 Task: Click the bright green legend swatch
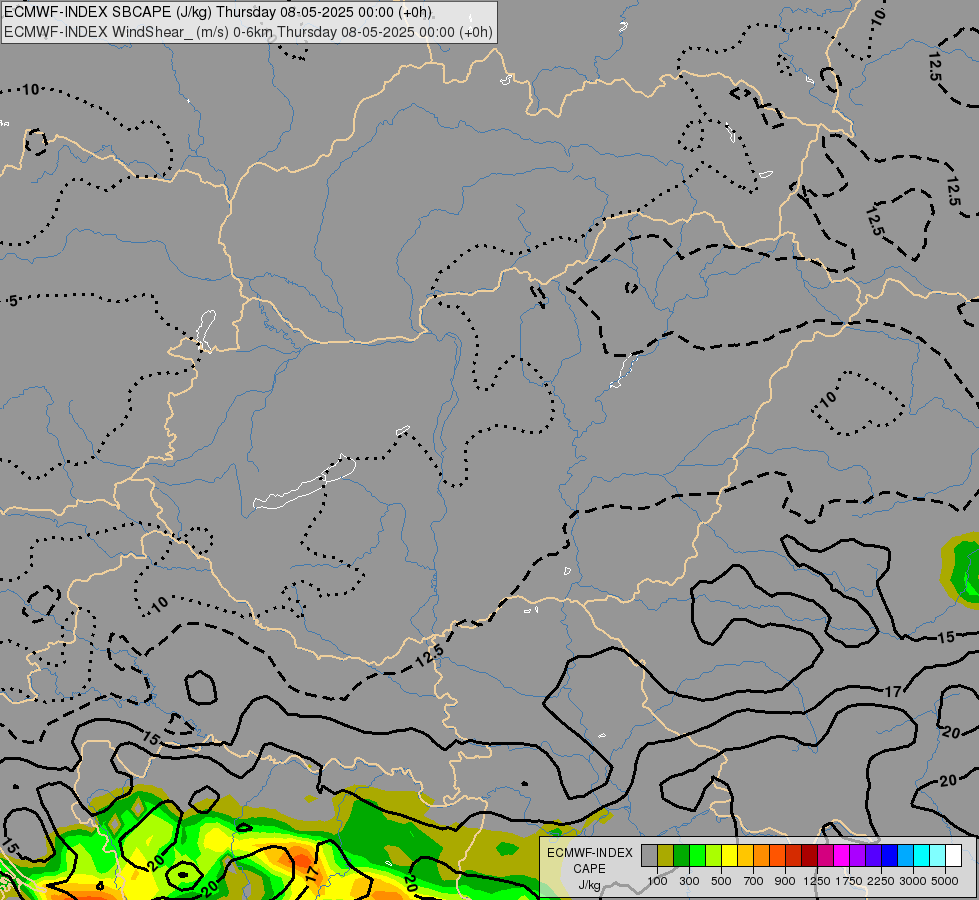coord(697,855)
